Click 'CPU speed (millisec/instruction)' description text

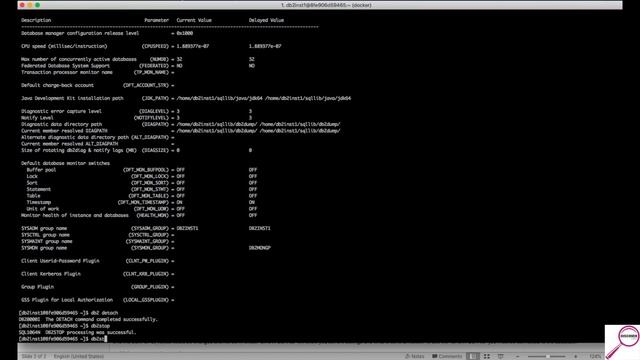64,46
